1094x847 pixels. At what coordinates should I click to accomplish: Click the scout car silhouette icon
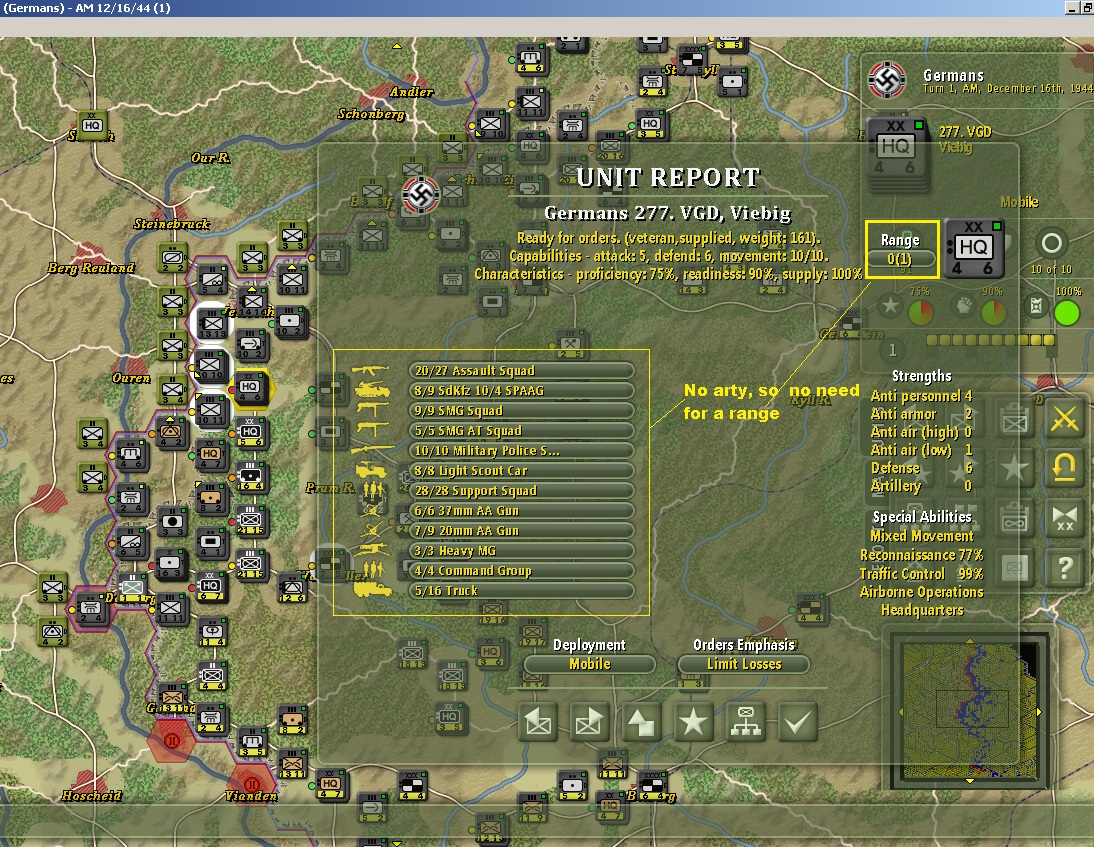click(x=372, y=470)
